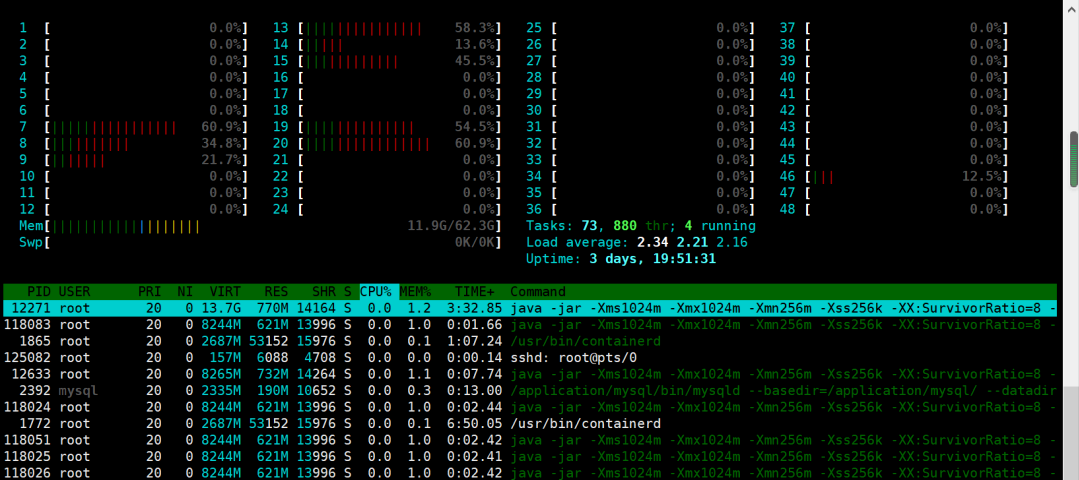The image size is (1079, 480).
Task: Sort by MEM% column header
Action: tap(416, 292)
